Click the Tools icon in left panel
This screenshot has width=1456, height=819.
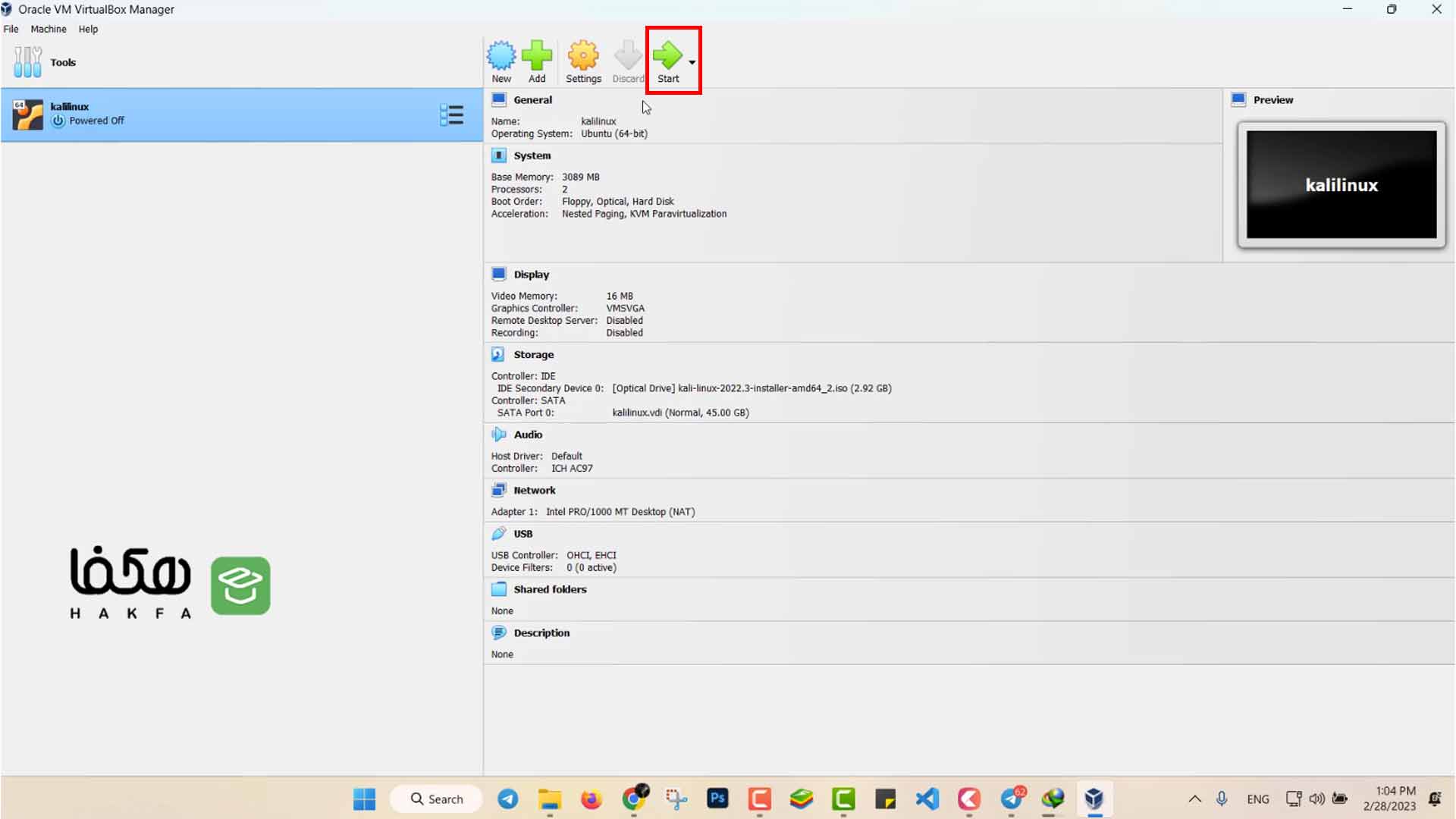pyautogui.click(x=28, y=62)
